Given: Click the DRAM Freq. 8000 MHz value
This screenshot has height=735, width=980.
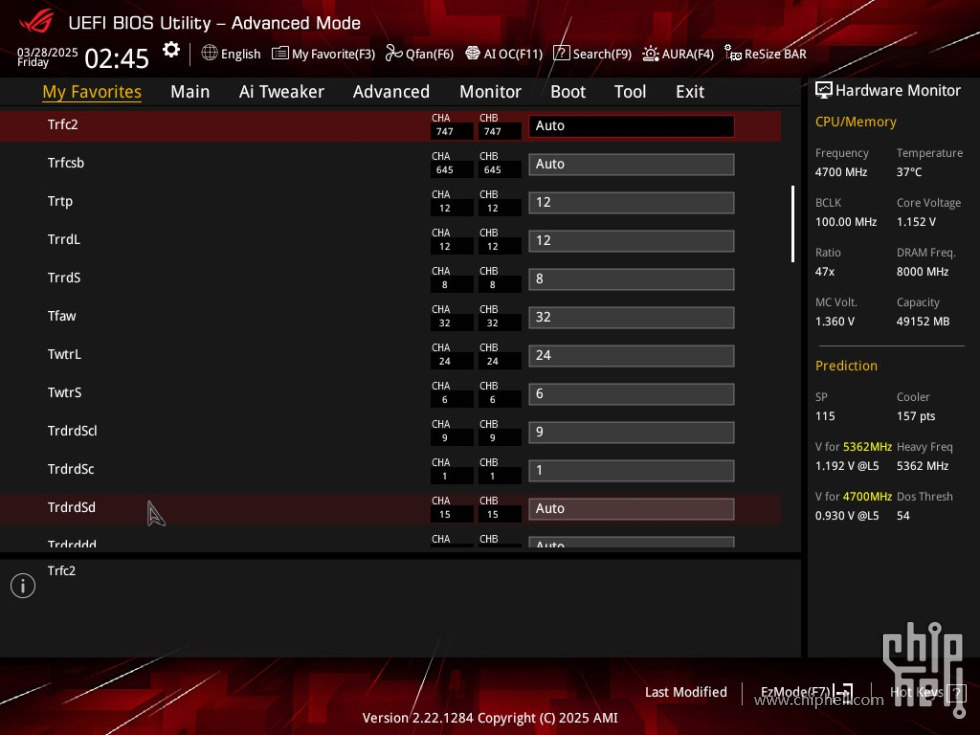Looking at the screenshot, I should click(x=922, y=271).
